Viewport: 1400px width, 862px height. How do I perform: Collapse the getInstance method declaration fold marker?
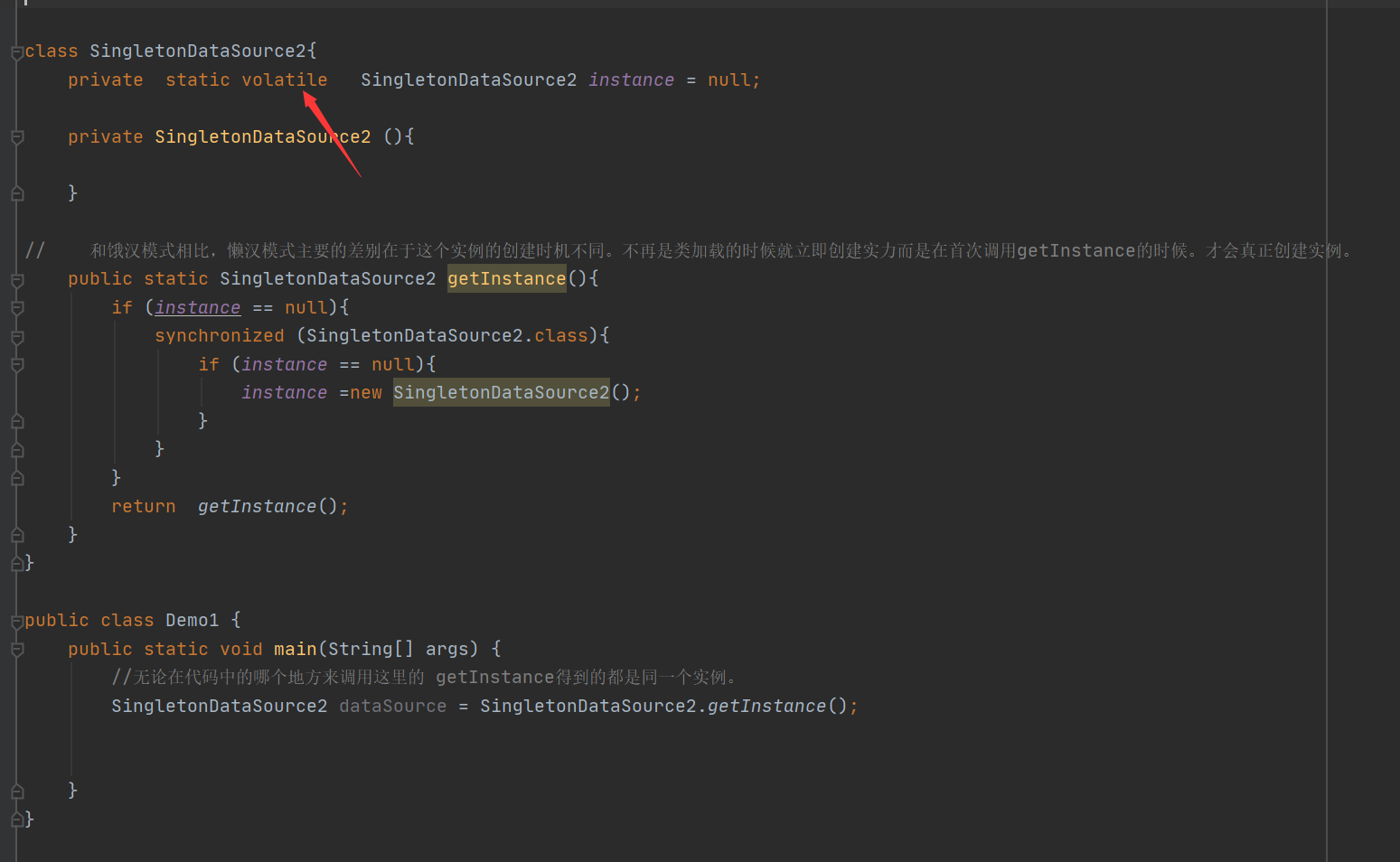(17, 280)
